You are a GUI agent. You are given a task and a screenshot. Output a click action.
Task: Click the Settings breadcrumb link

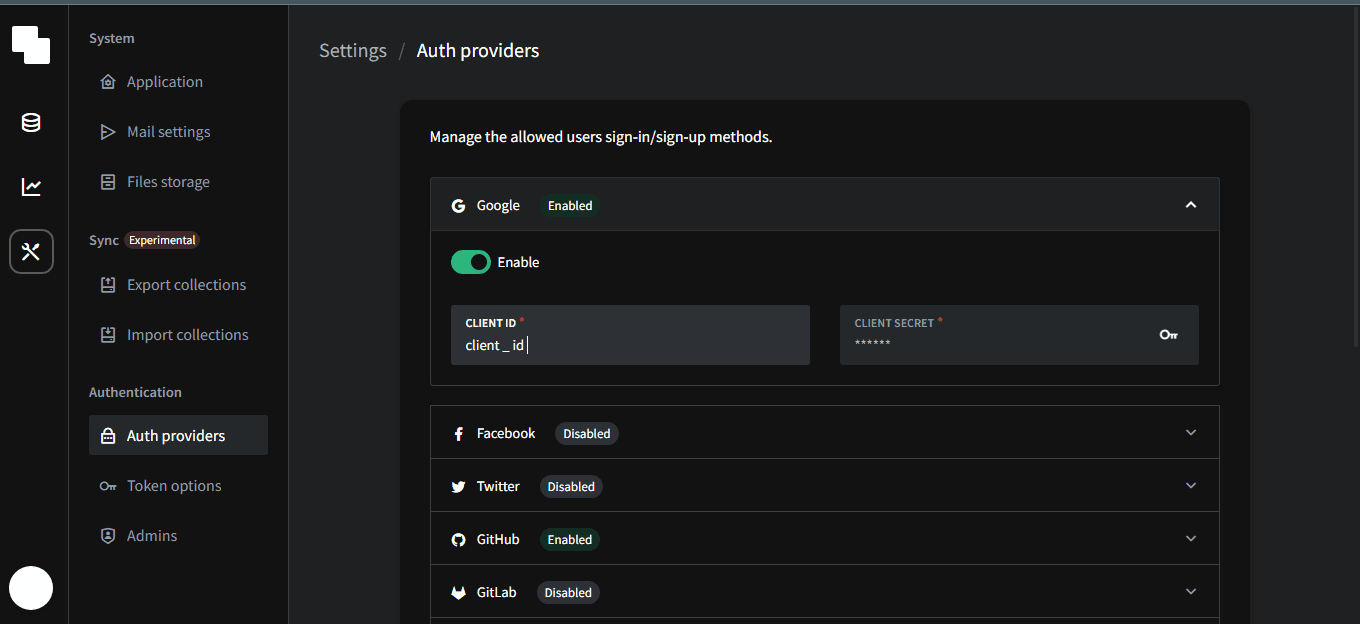(353, 51)
